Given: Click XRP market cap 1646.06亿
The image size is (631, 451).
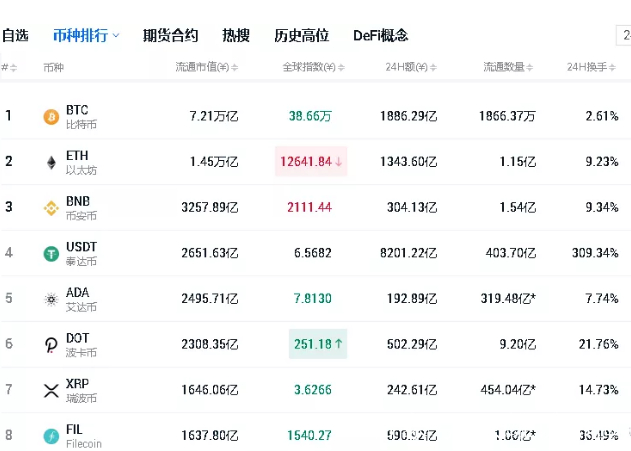Looking at the screenshot, I should point(210,390).
